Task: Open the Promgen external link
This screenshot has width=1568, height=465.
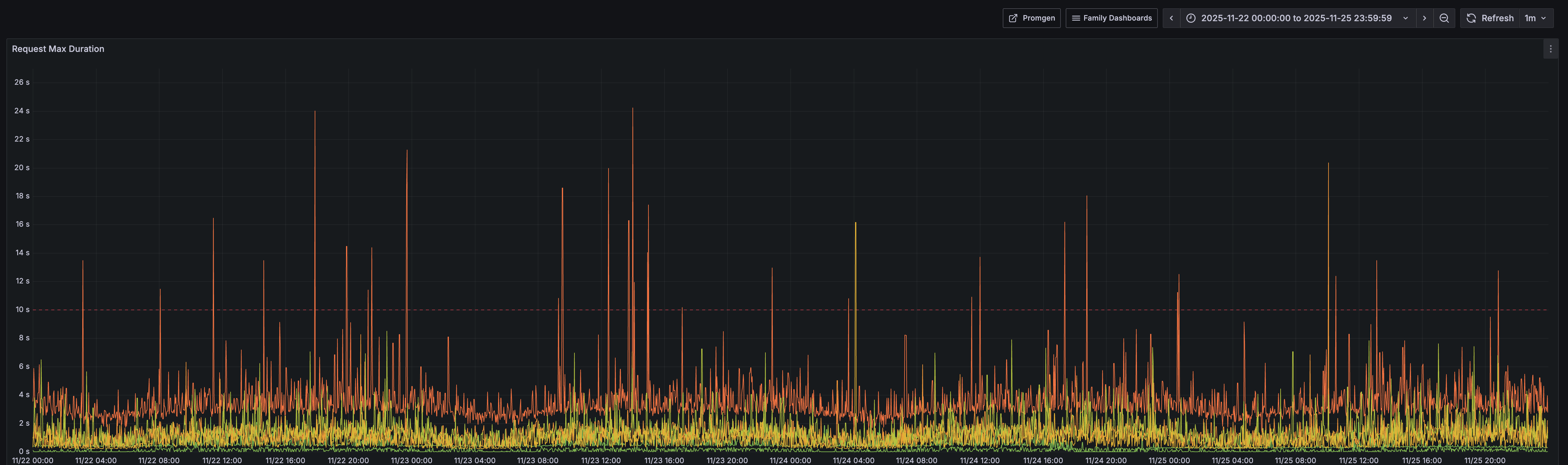Action: point(1031,18)
